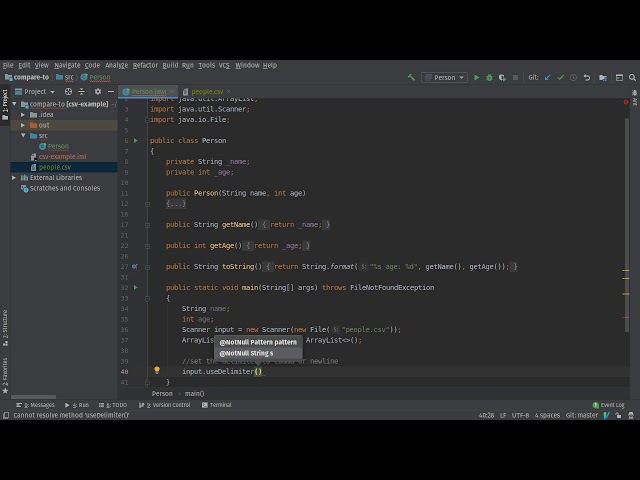Show Git history with the clock icon
This screenshot has height=480, width=640.
(x=573, y=78)
